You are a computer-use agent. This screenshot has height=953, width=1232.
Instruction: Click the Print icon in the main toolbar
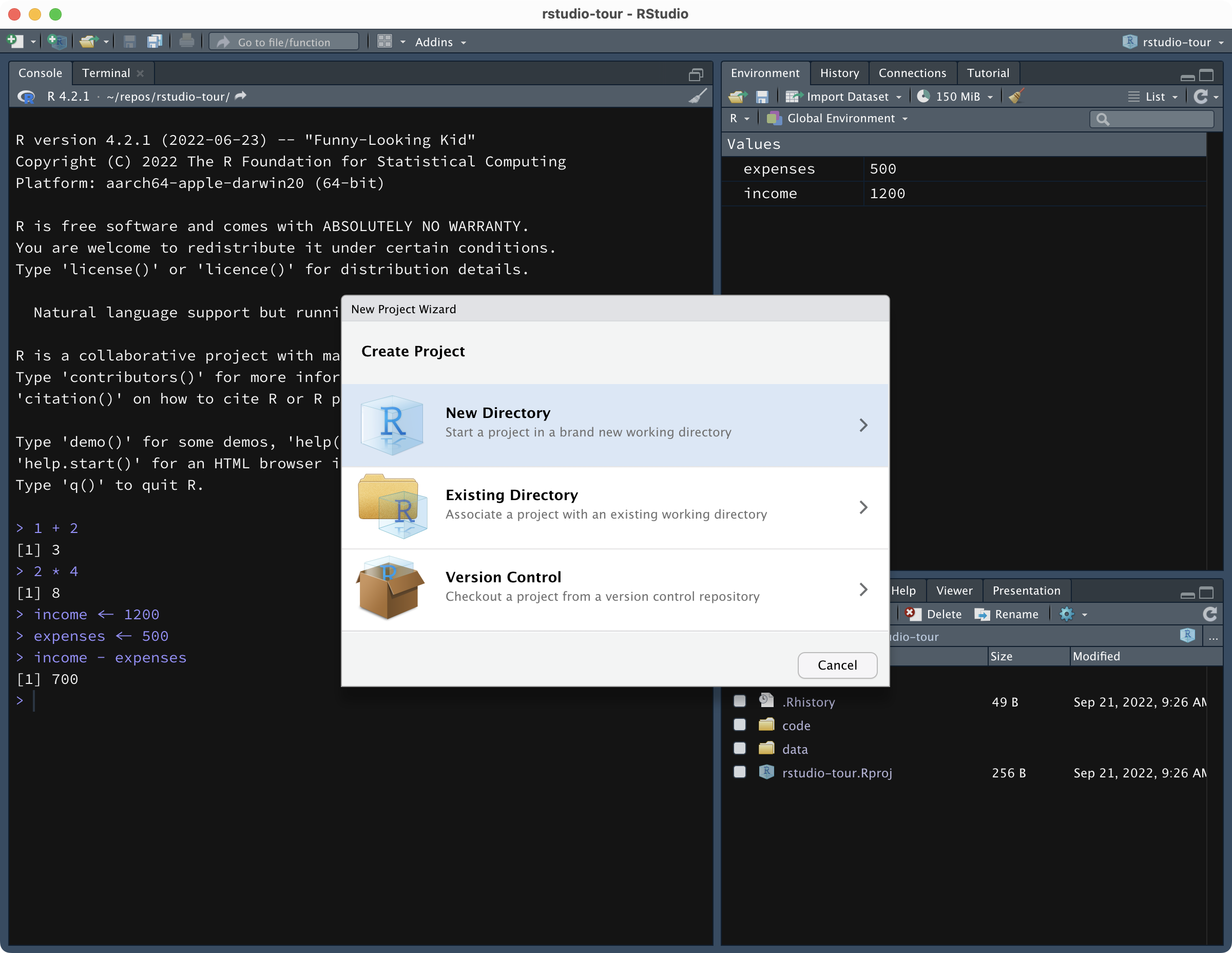[186, 42]
